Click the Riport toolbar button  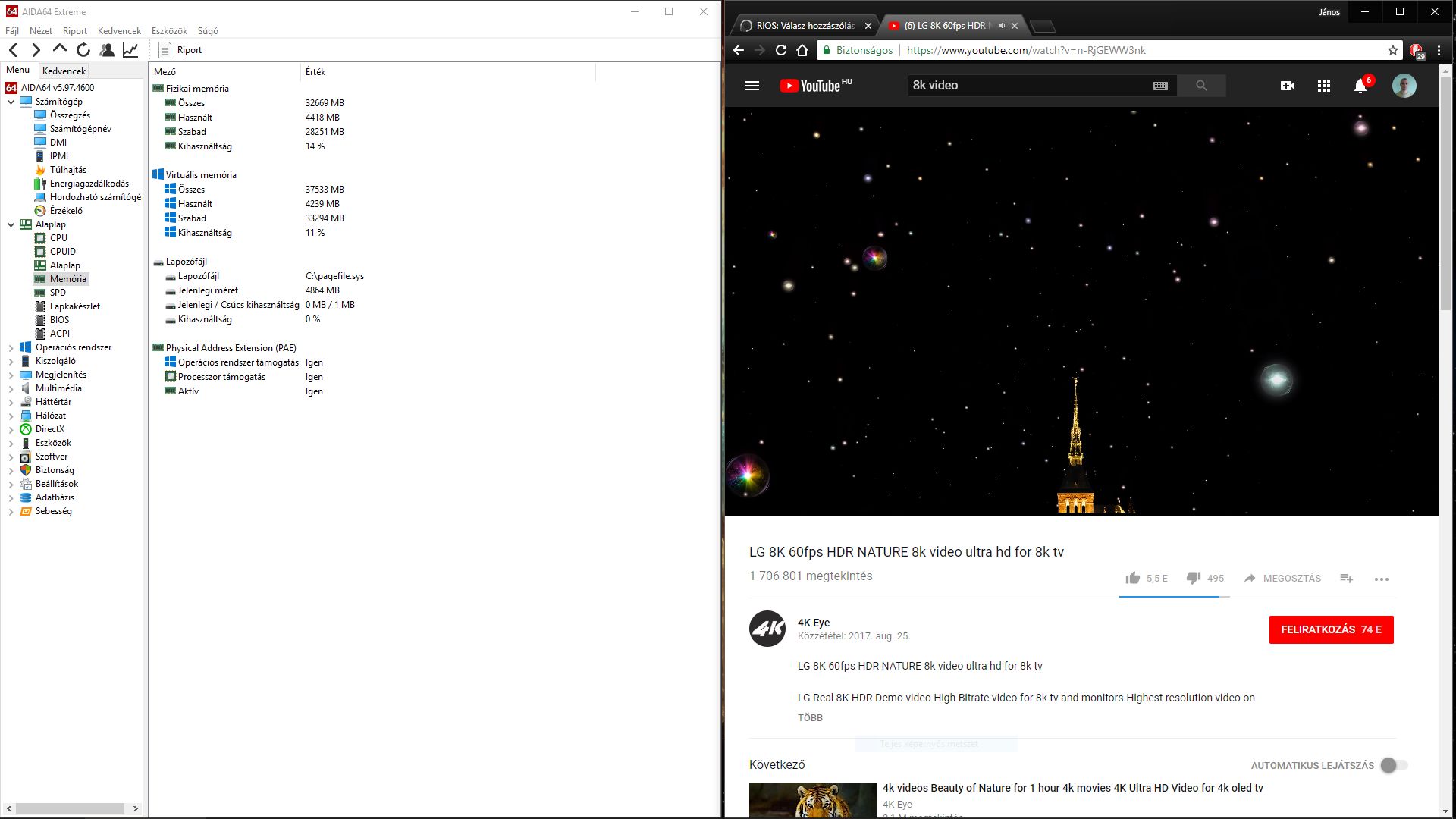click(x=180, y=50)
